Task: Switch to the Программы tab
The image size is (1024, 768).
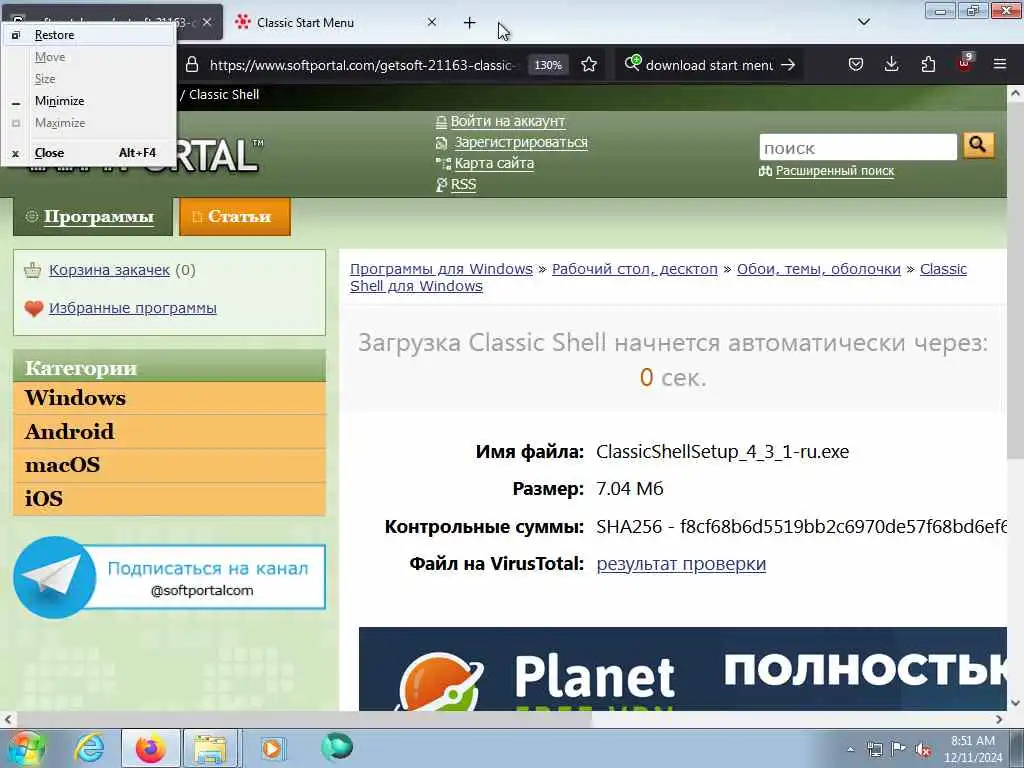Action: click(x=93, y=217)
